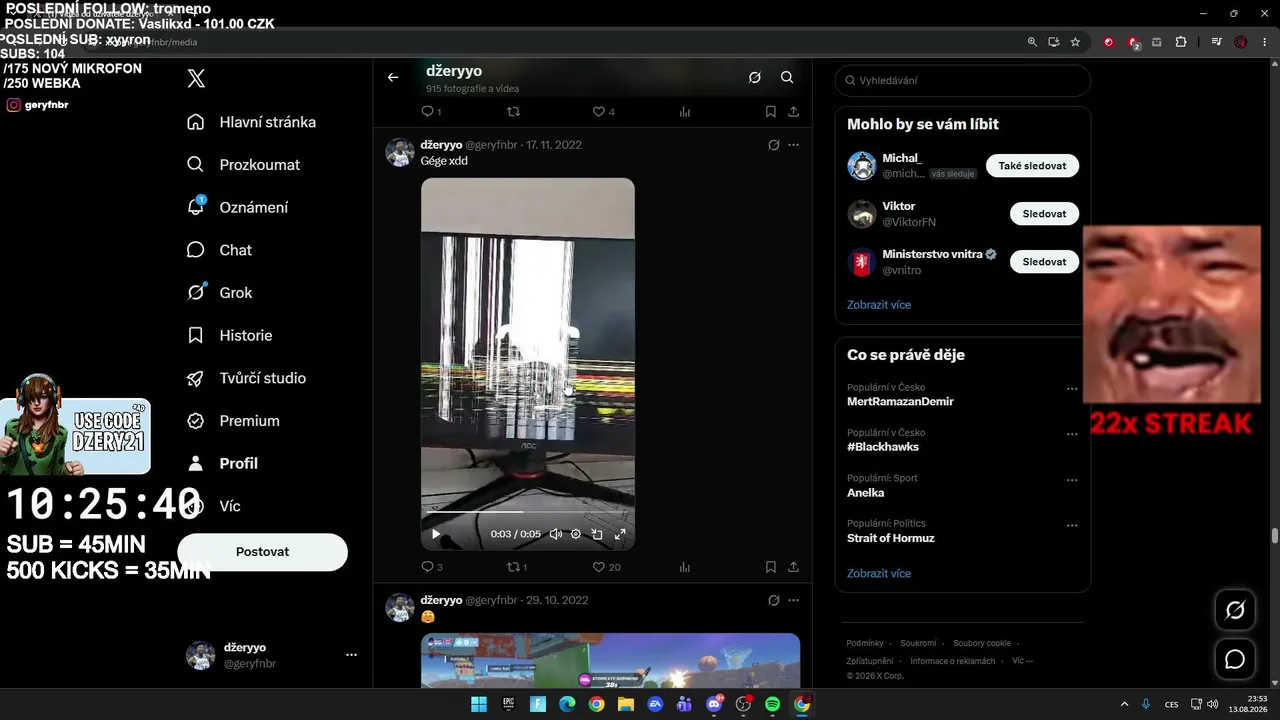Open the X logo home link
The width and height of the screenshot is (1280, 720).
(x=196, y=79)
